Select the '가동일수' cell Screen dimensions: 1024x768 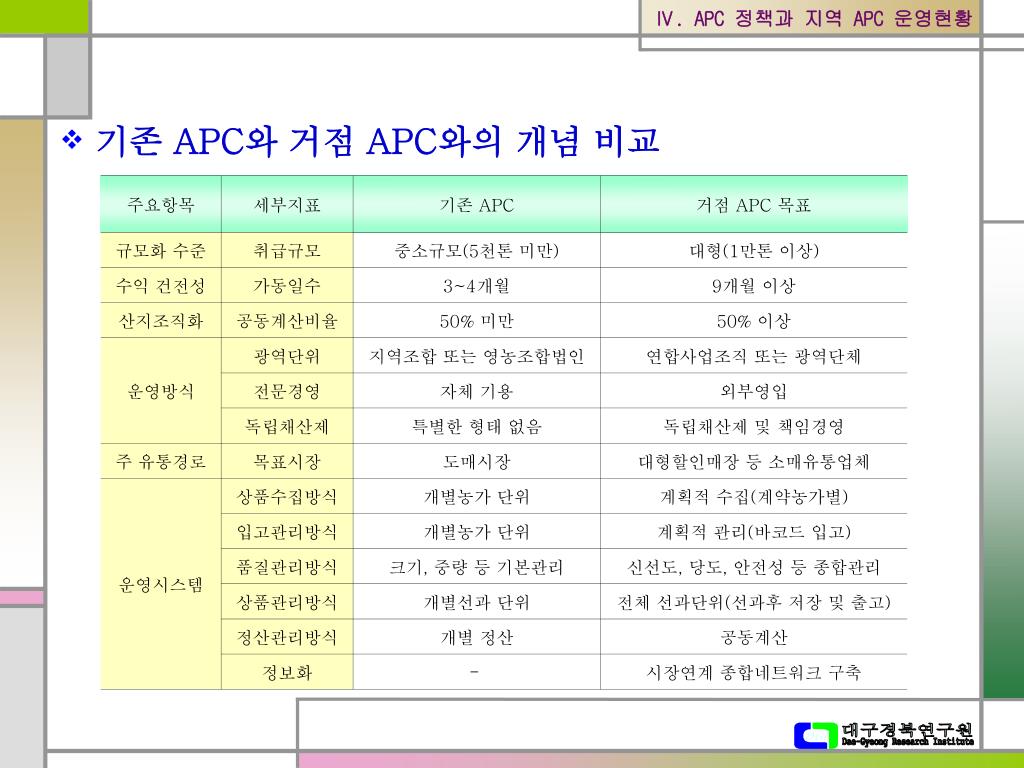pyautogui.click(x=287, y=285)
